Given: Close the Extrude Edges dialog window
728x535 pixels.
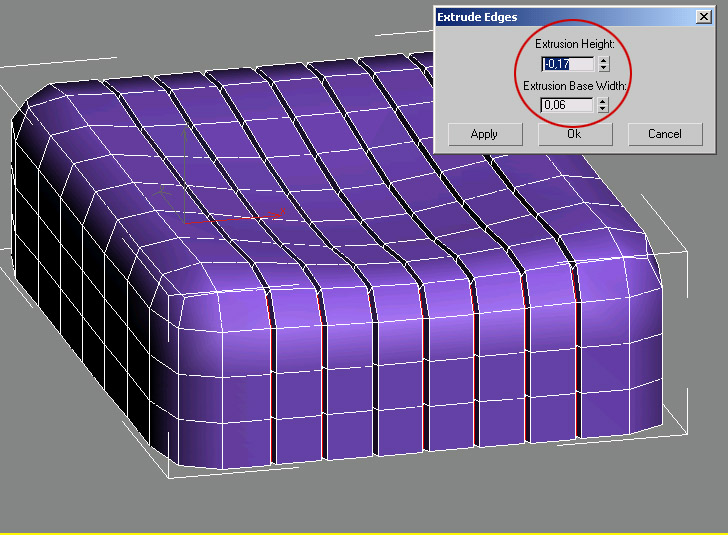Looking at the screenshot, I should coord(704,17).
